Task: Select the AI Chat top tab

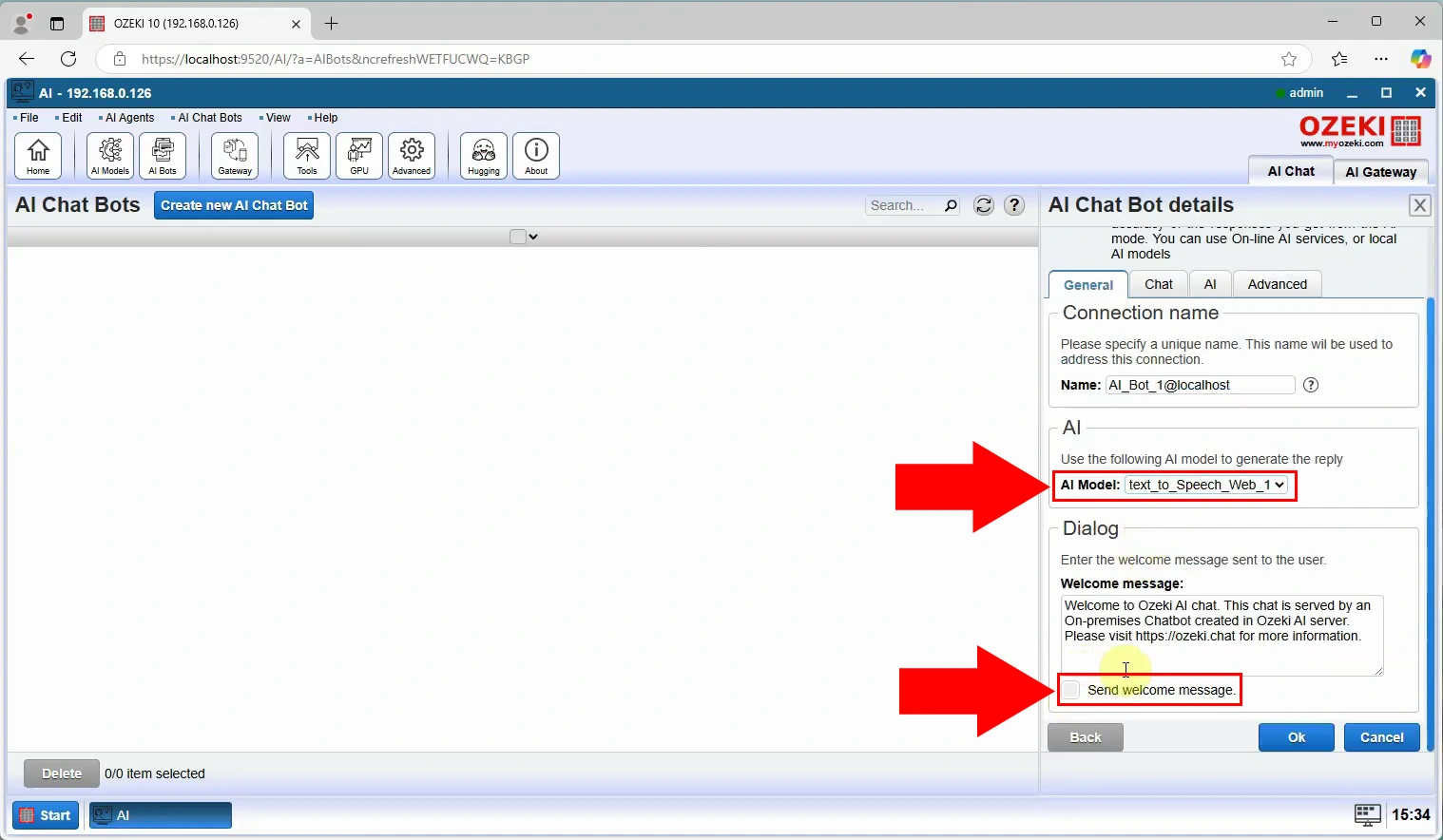Action: (1291, 171)
